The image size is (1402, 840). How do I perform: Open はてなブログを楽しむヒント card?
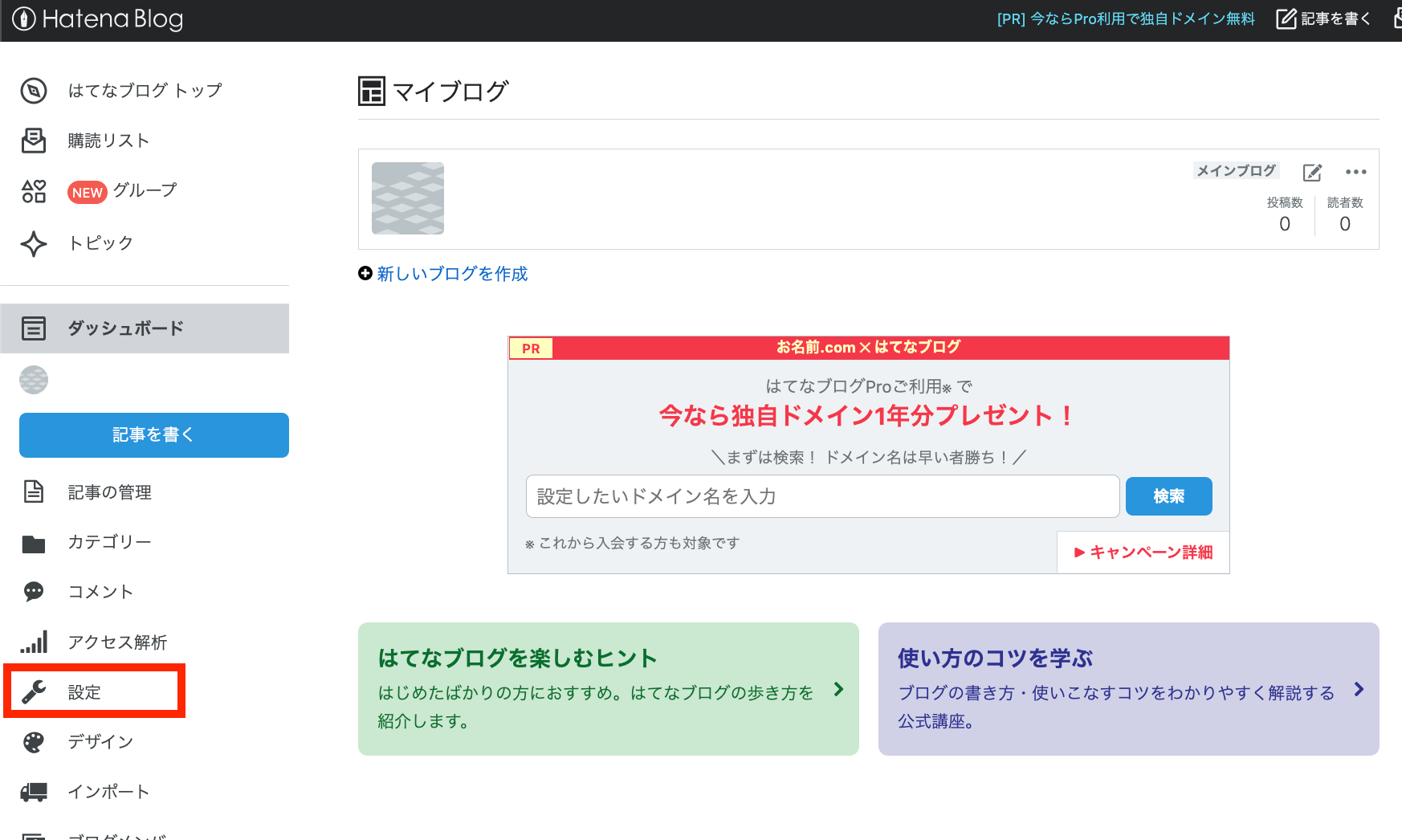[x=609, y=689]
